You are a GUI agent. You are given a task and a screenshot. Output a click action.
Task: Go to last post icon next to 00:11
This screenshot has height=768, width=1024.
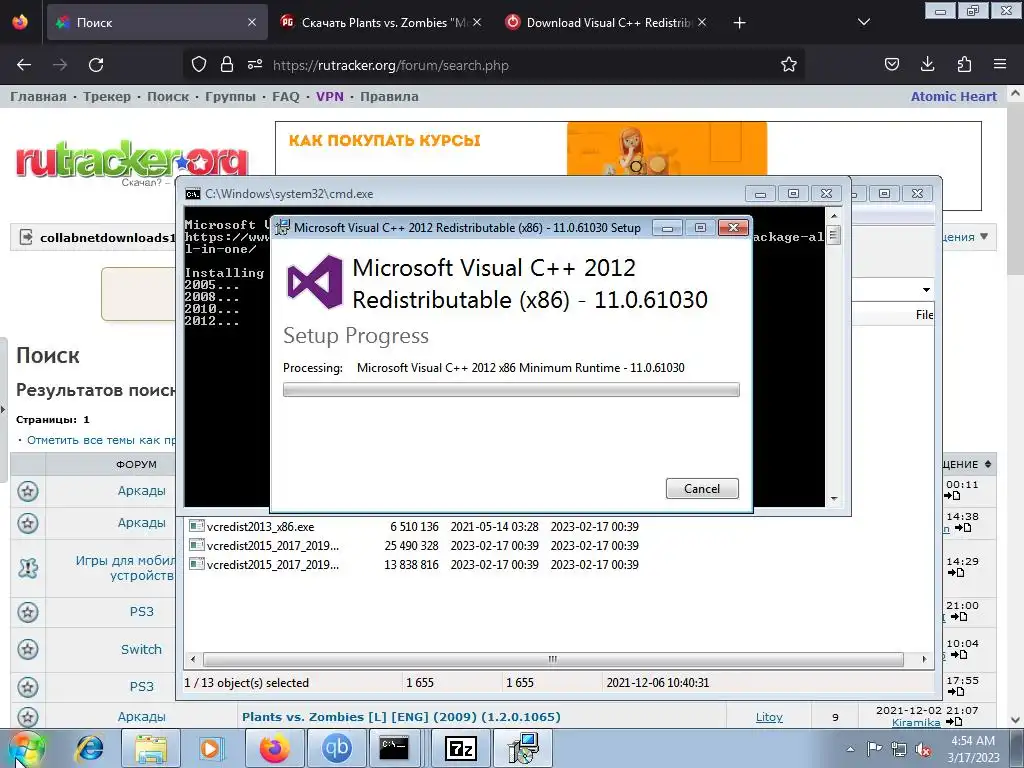[952, 496]
